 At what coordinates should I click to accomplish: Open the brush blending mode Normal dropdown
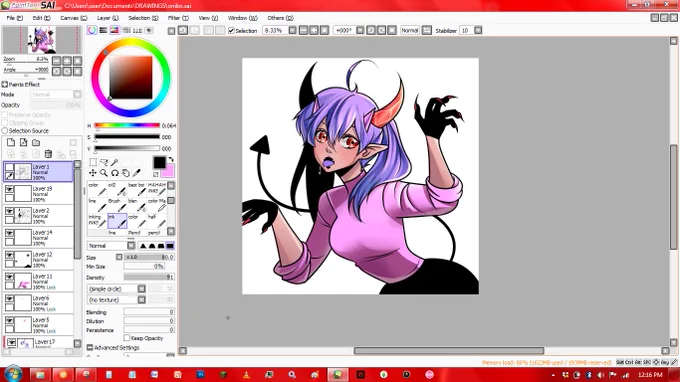[131, 246]
